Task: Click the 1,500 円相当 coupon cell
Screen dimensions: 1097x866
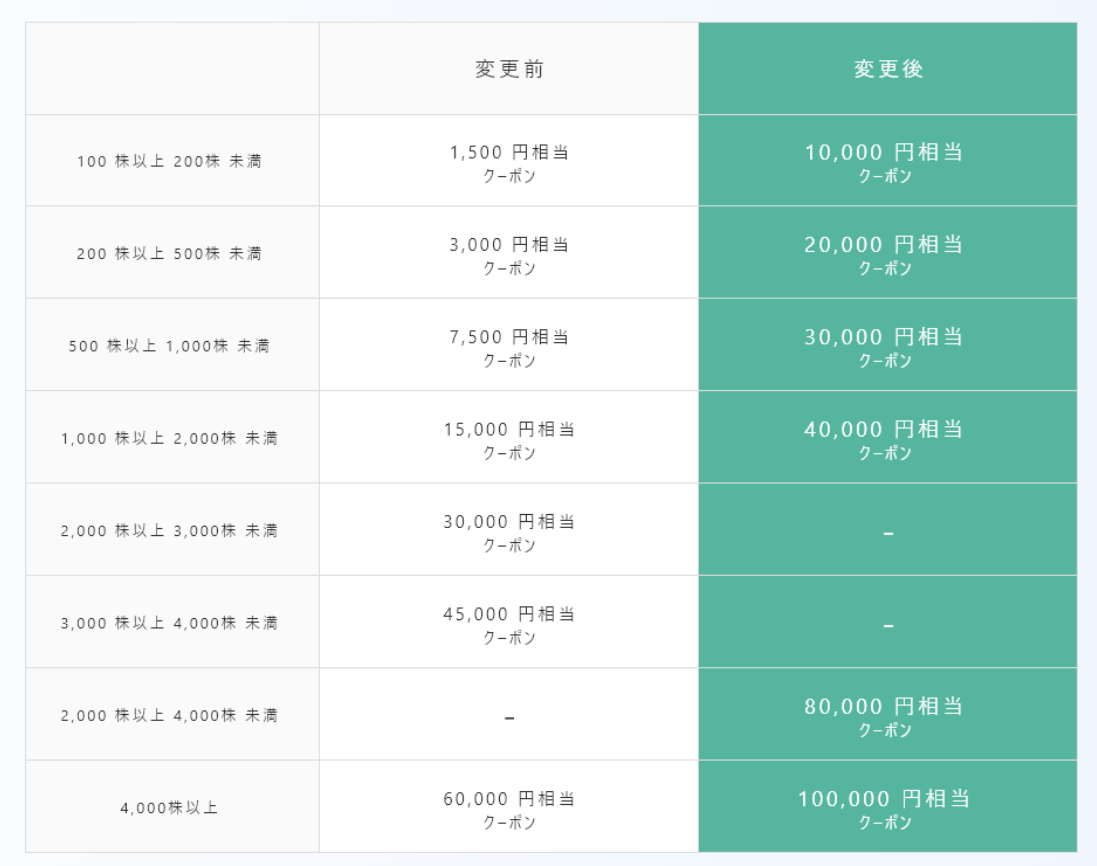Action: coord(509,162)
